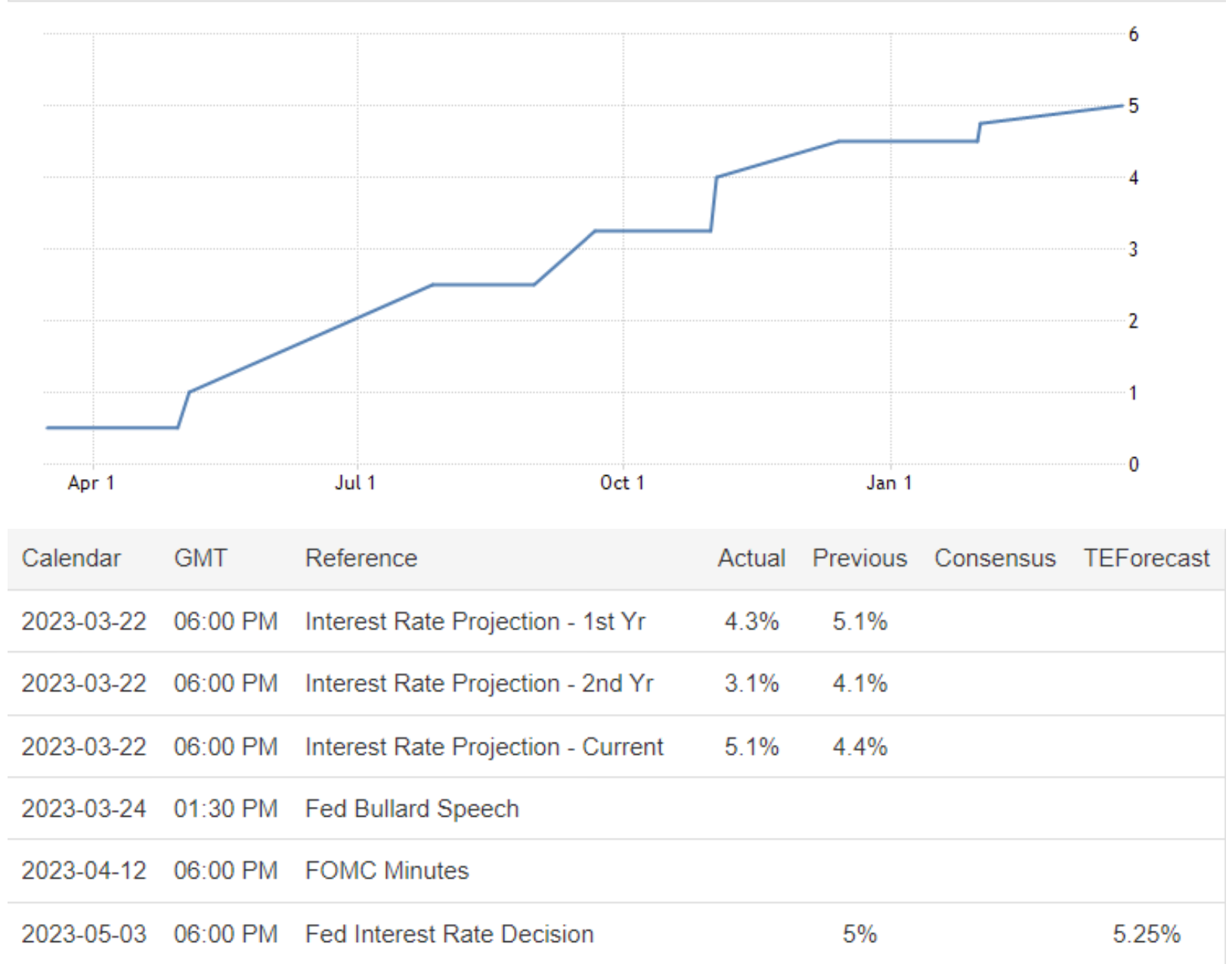Click the Oct 1 x-axis label
The height and width of the screenshot is (967, 1232).
coord(622,483)
